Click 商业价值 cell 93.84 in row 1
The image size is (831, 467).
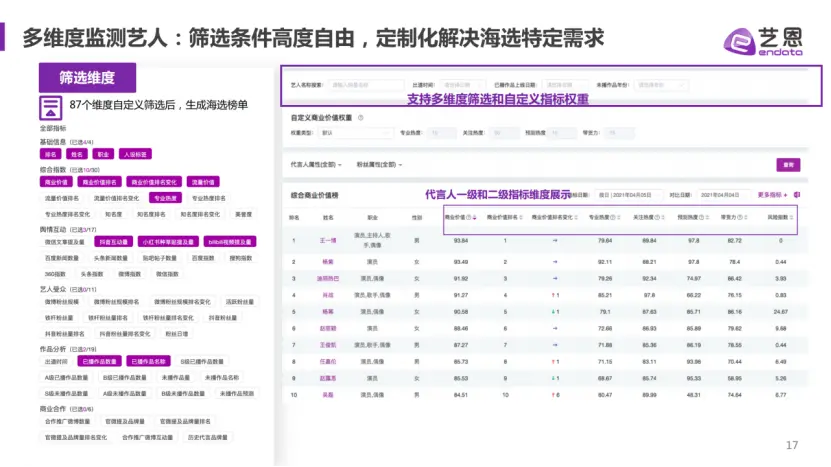click(461, 241)
